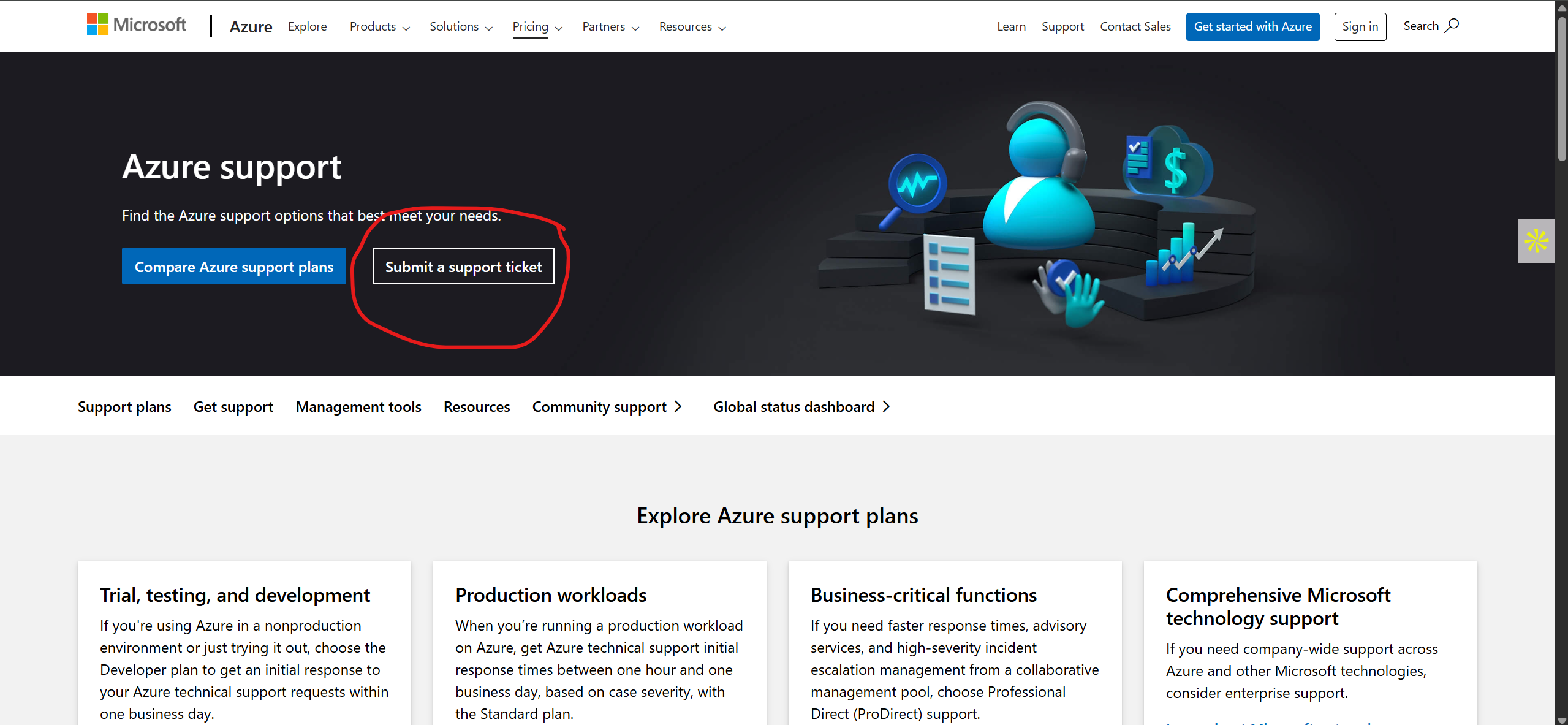Screen dimensions: 1568x725
Task: Switch to the Resources tab below the banner
Action: pyautogui.click(x=477, y=406)
